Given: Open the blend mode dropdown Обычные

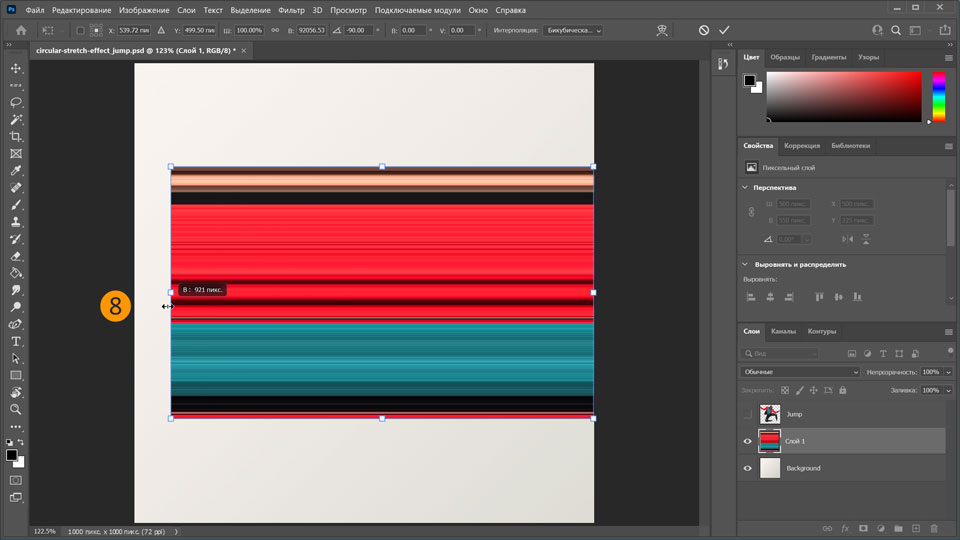Looking at the screenshot, I should coord(800,372).
